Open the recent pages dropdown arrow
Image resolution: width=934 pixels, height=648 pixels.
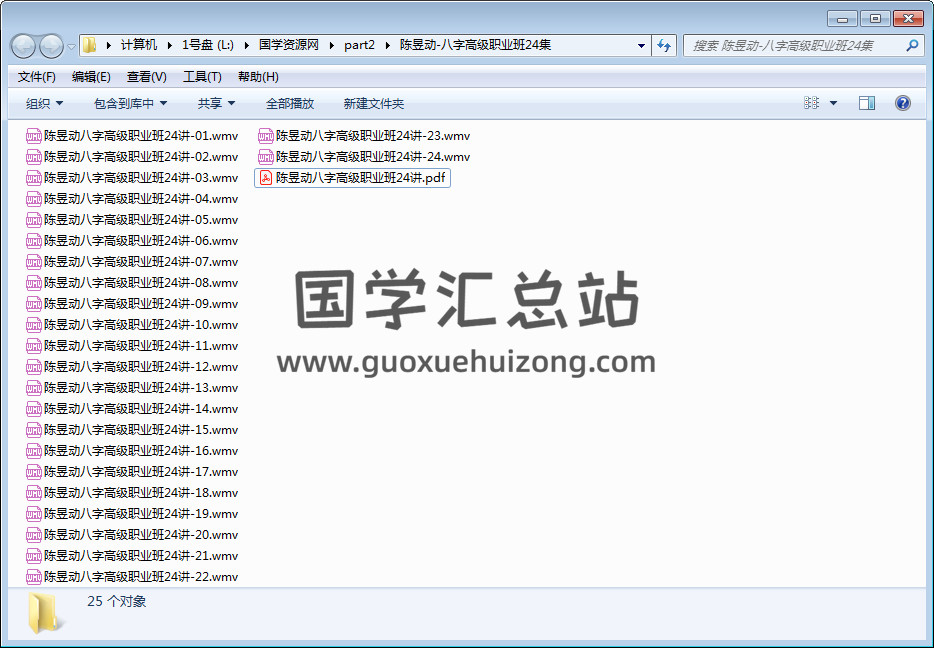click(x=71, y=46)
